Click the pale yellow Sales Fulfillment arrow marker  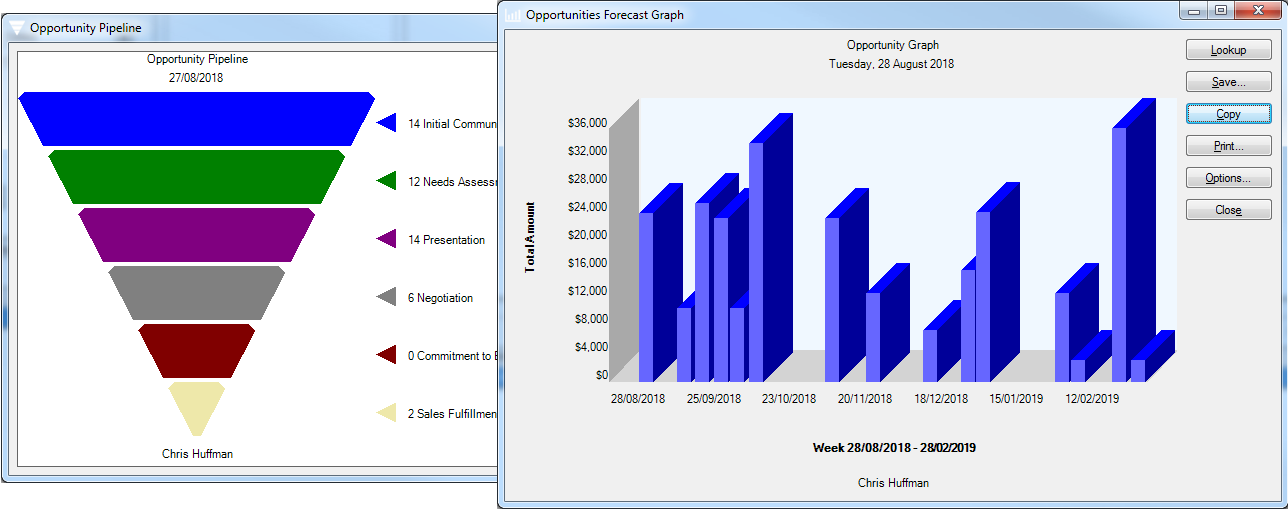[x=388, y=414]
